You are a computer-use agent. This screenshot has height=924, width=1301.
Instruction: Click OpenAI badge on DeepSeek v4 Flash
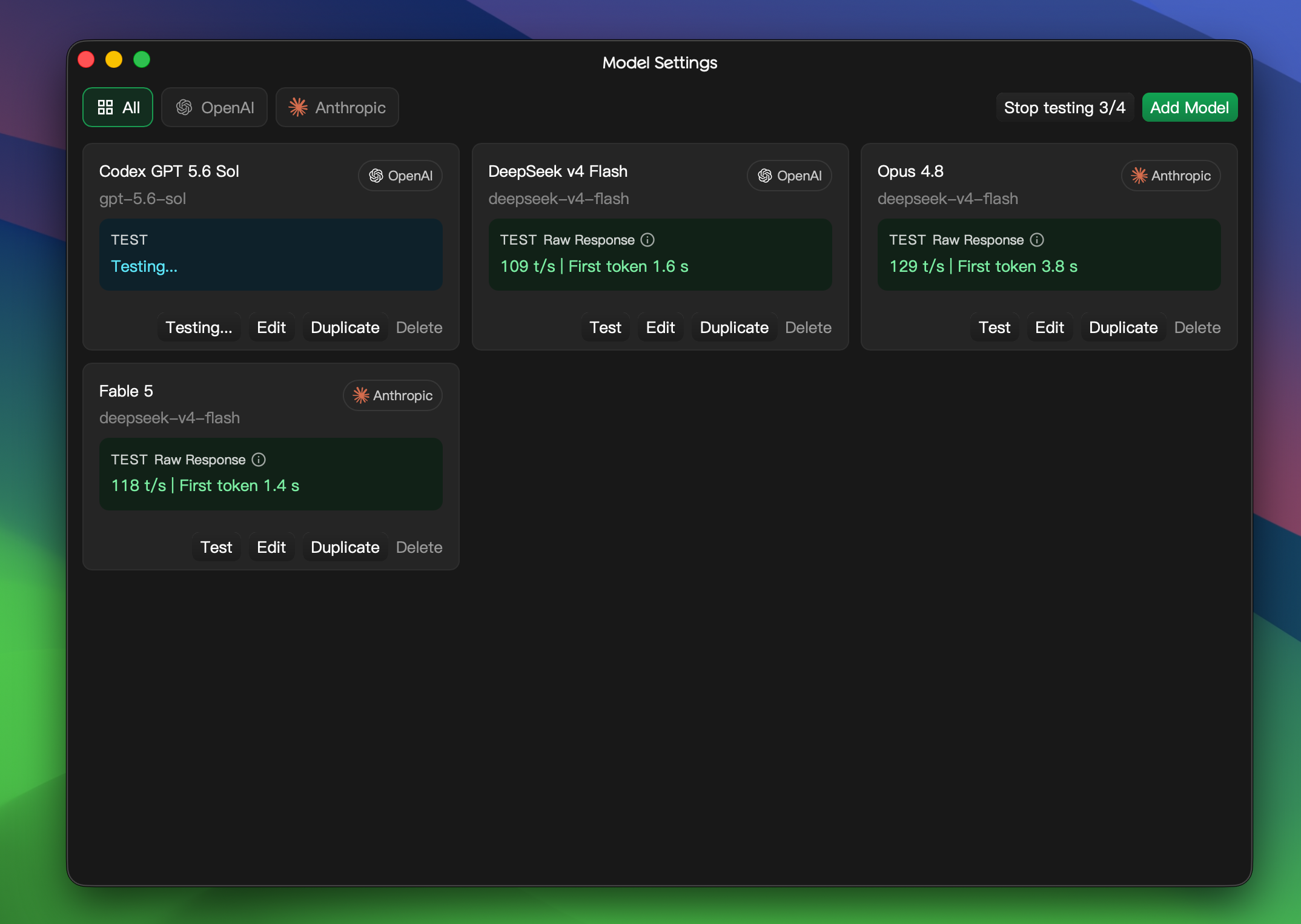[789, 176]
